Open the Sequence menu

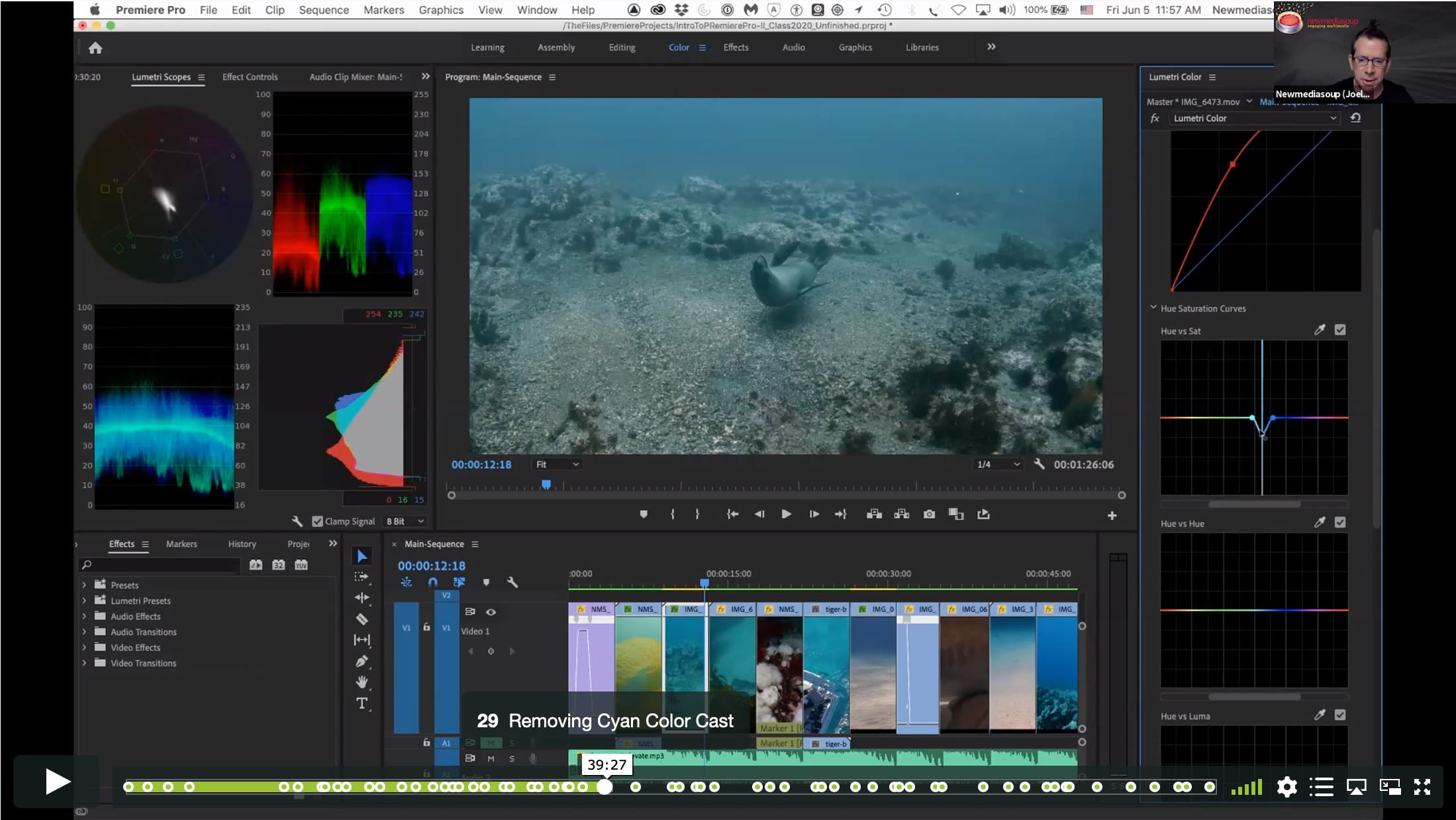[323, 10]
